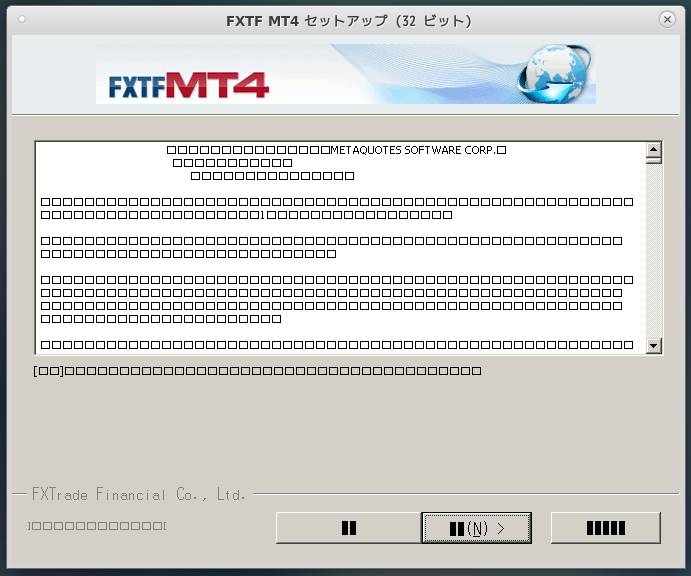Click the blue wave graphic in the banner
Image resolution: width=691 pixels, height=576 pixels.
(423, 73)
